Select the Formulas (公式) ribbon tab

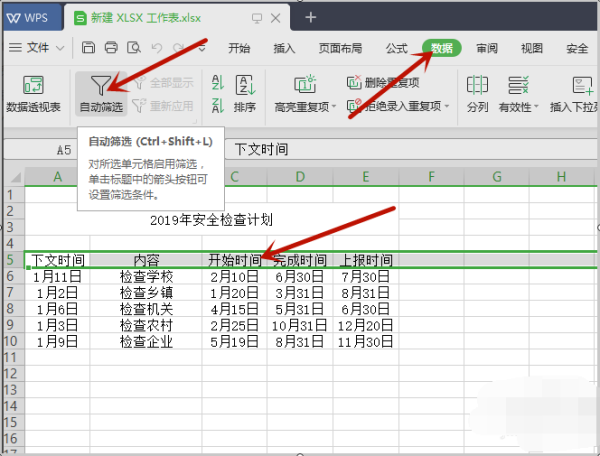pos(396,48)
